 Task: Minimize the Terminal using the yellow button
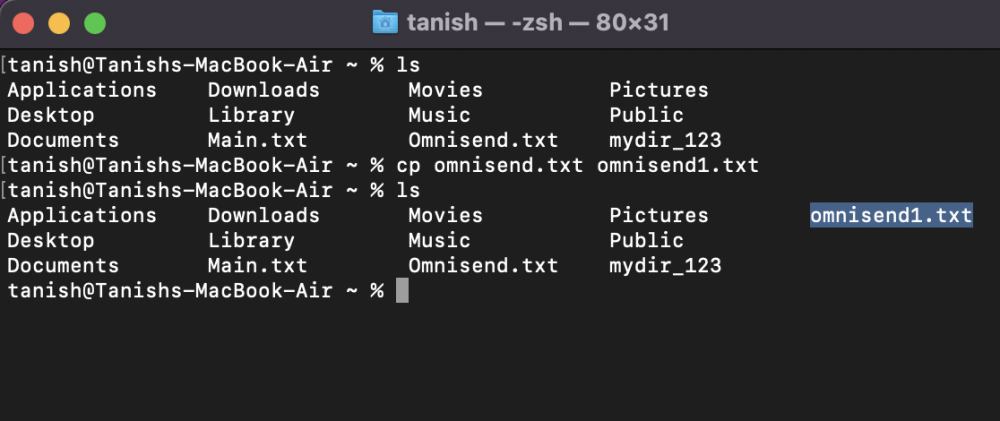point(59,22)
